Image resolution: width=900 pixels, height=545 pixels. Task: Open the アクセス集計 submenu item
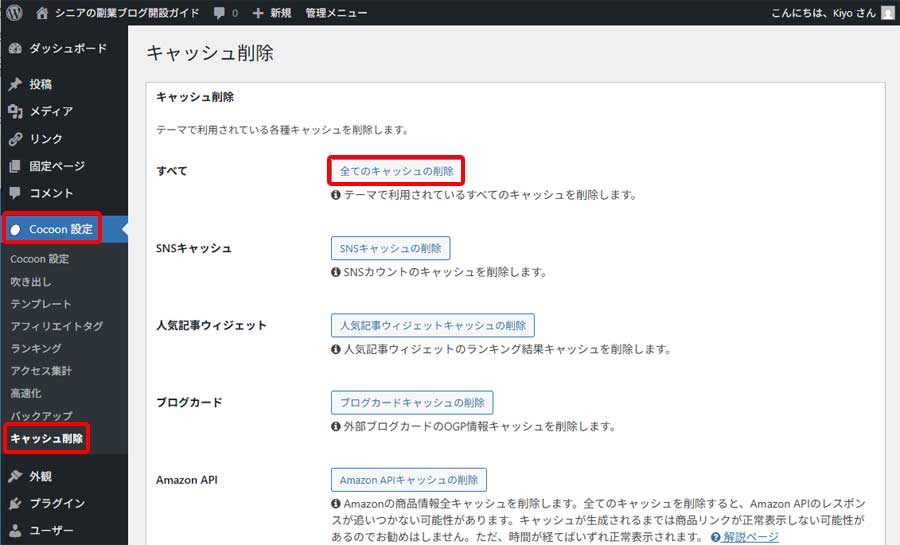click(x=41, y=371)
